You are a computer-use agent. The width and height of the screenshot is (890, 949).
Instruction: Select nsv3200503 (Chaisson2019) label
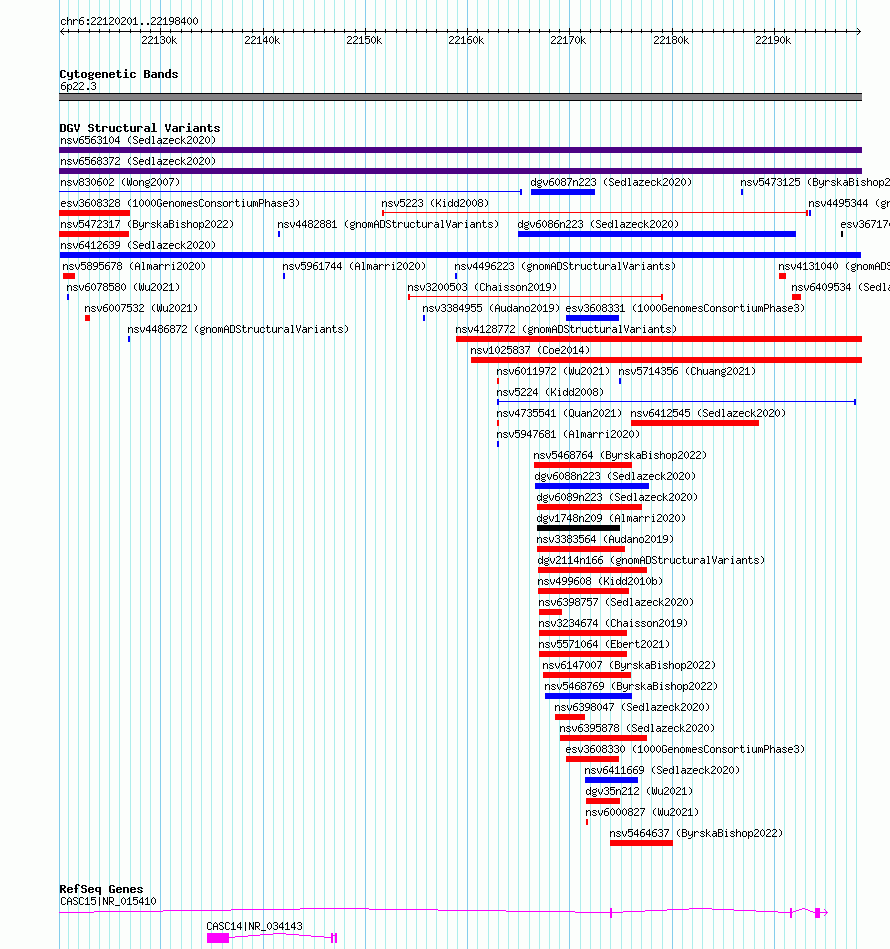coord(482,287)
